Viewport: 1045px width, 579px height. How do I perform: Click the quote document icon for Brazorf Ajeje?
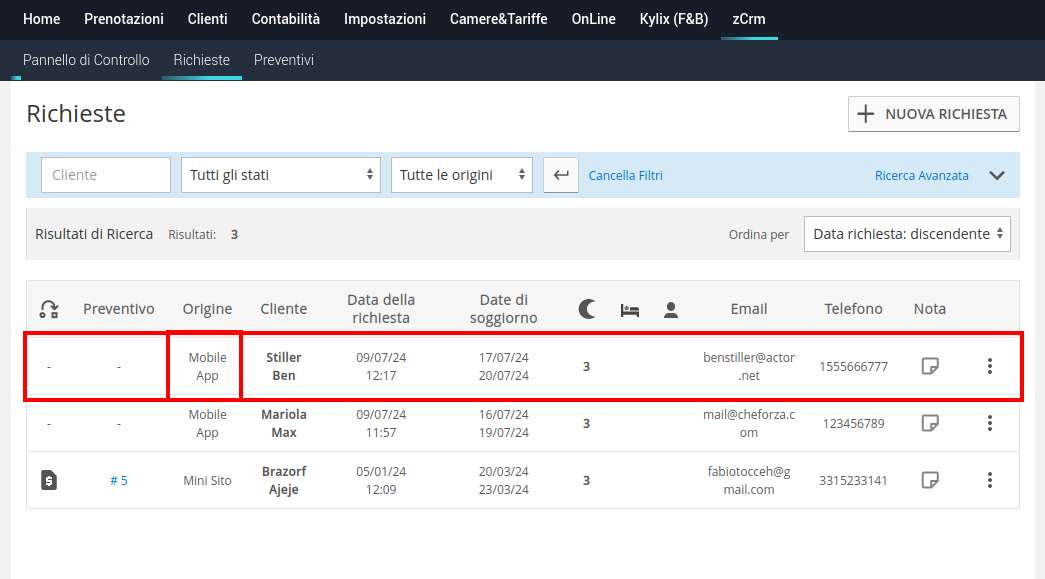tap(48, 480)
